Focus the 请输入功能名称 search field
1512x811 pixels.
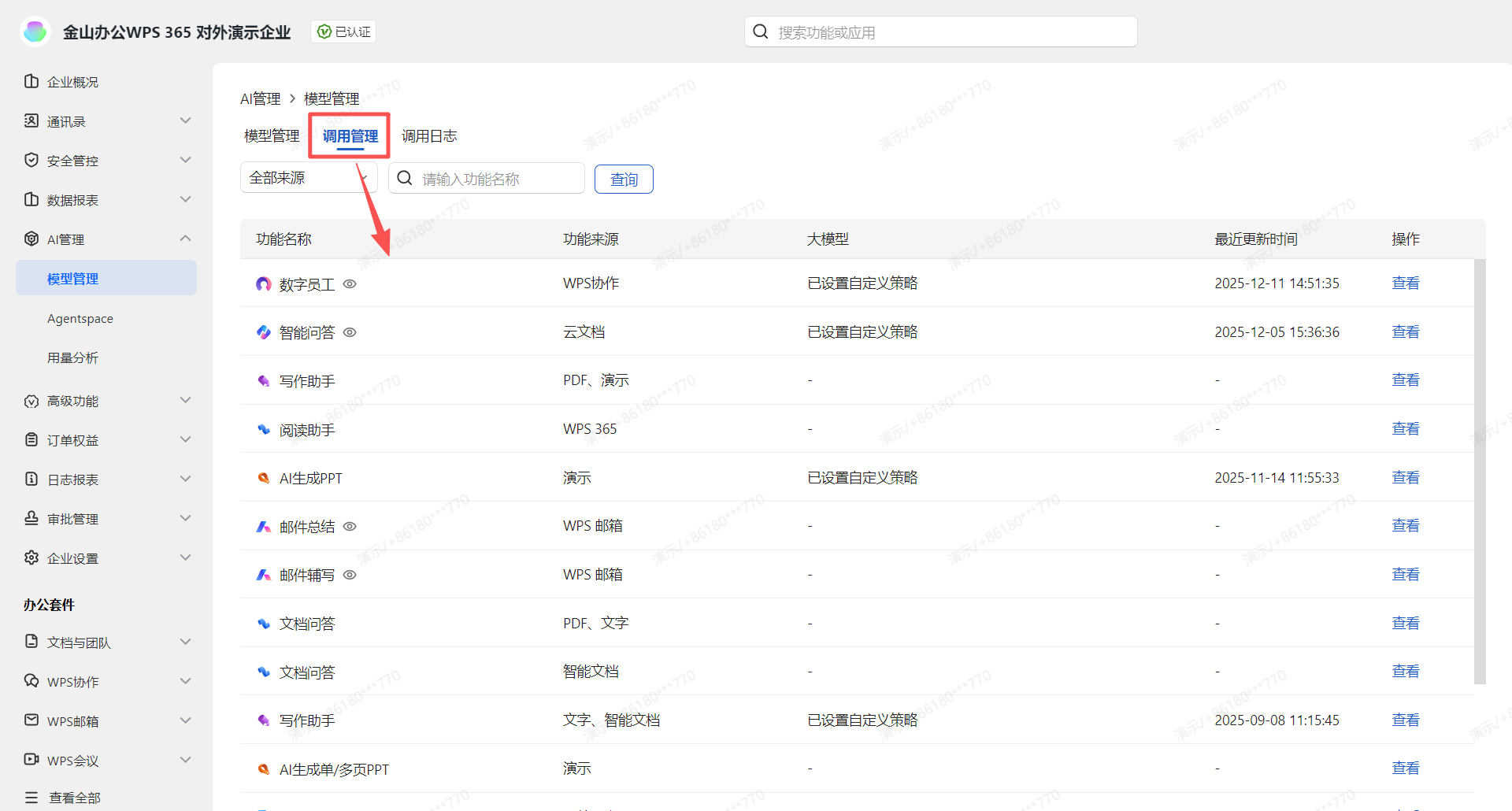[x=487, y=178]
